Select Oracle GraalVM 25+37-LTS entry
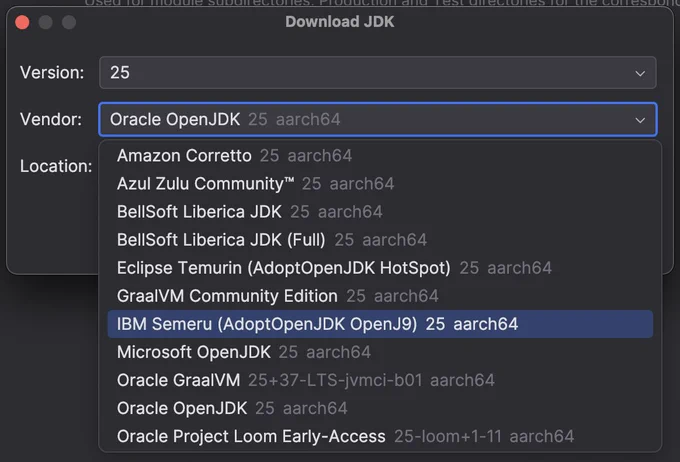The height and width of the screenshot is (462, 680). click(380, 380)
